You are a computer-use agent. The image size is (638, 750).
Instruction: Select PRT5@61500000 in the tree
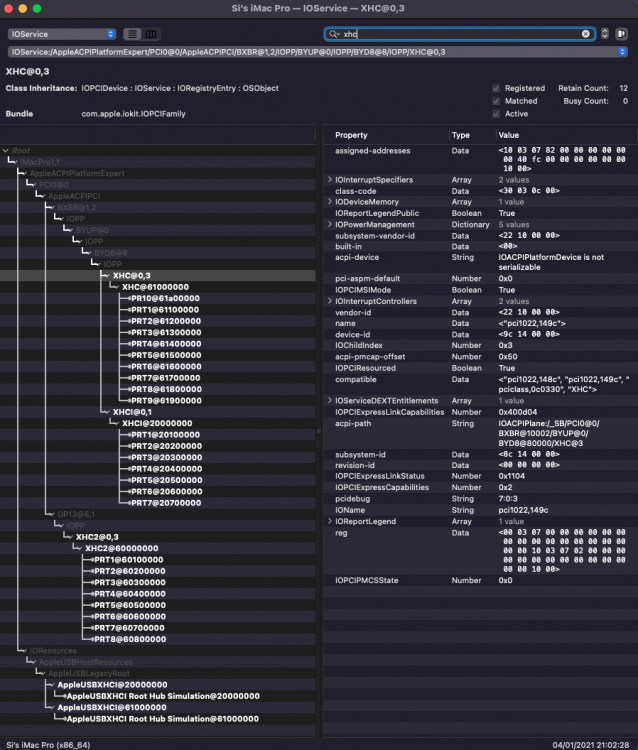166,355
